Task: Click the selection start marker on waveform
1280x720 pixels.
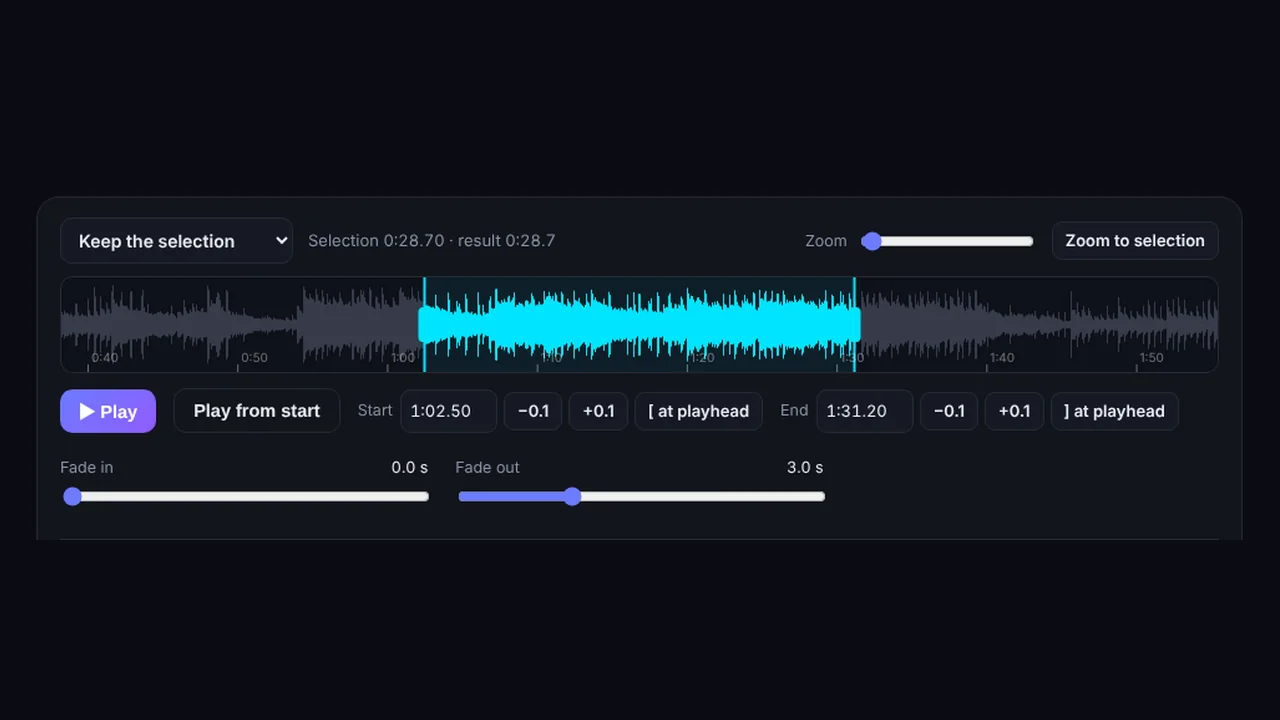Action: point(424,325)
